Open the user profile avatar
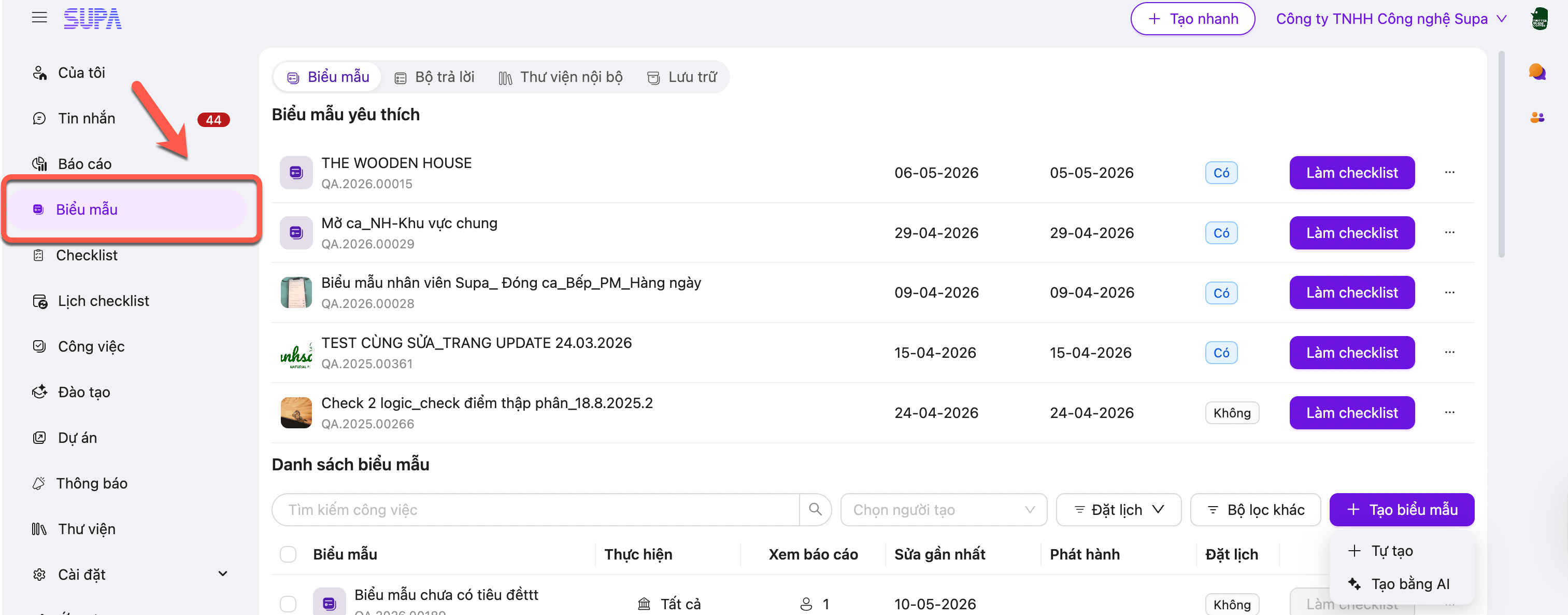The height and width of the screenshot is (615, 1568). coord(1540,18)
